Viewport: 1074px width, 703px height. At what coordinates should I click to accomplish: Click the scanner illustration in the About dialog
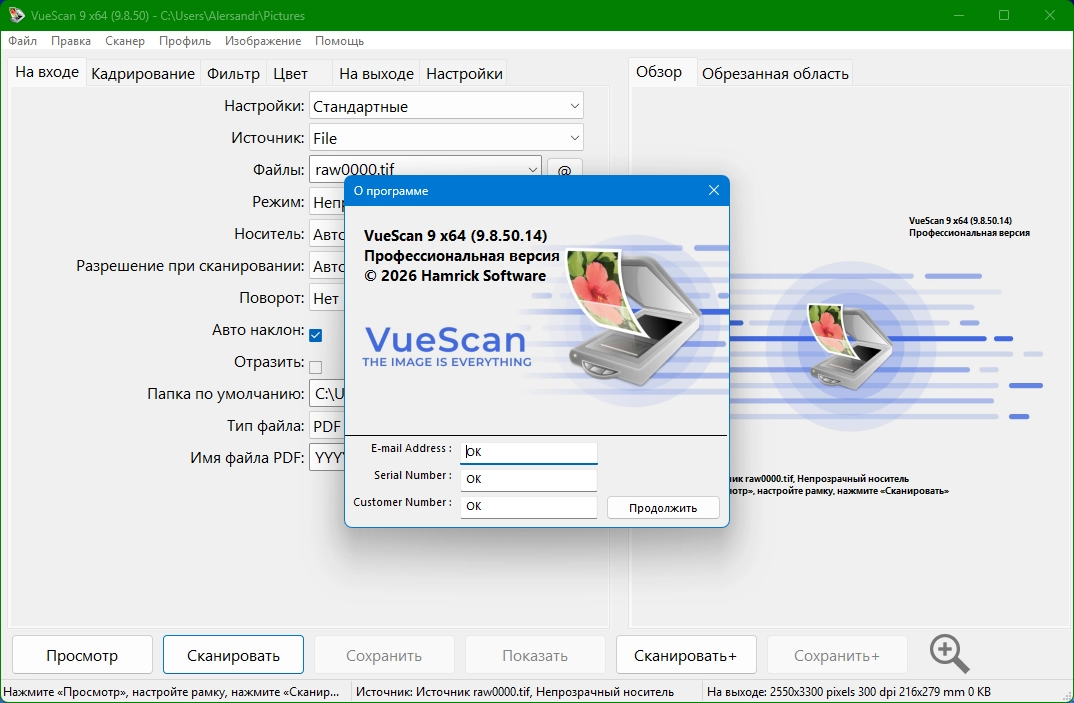(x=634, y=317)
